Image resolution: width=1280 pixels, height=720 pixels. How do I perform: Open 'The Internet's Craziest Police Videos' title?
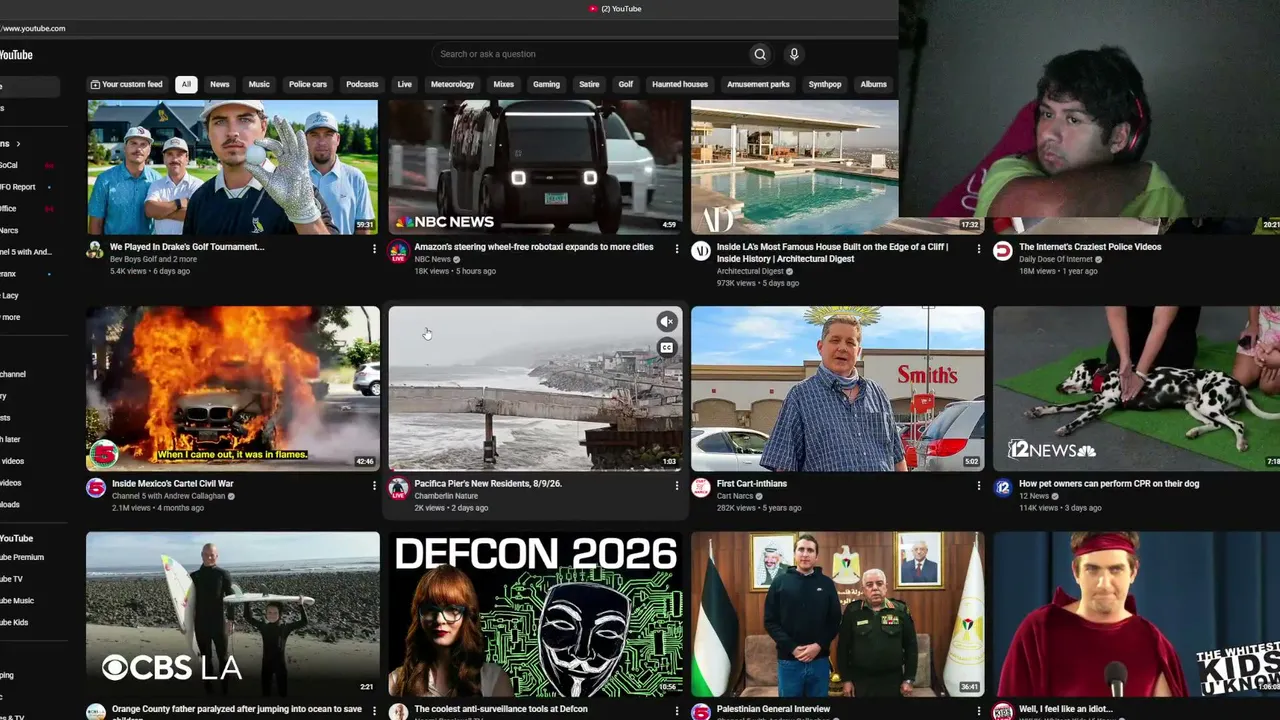click(1090, 247)
